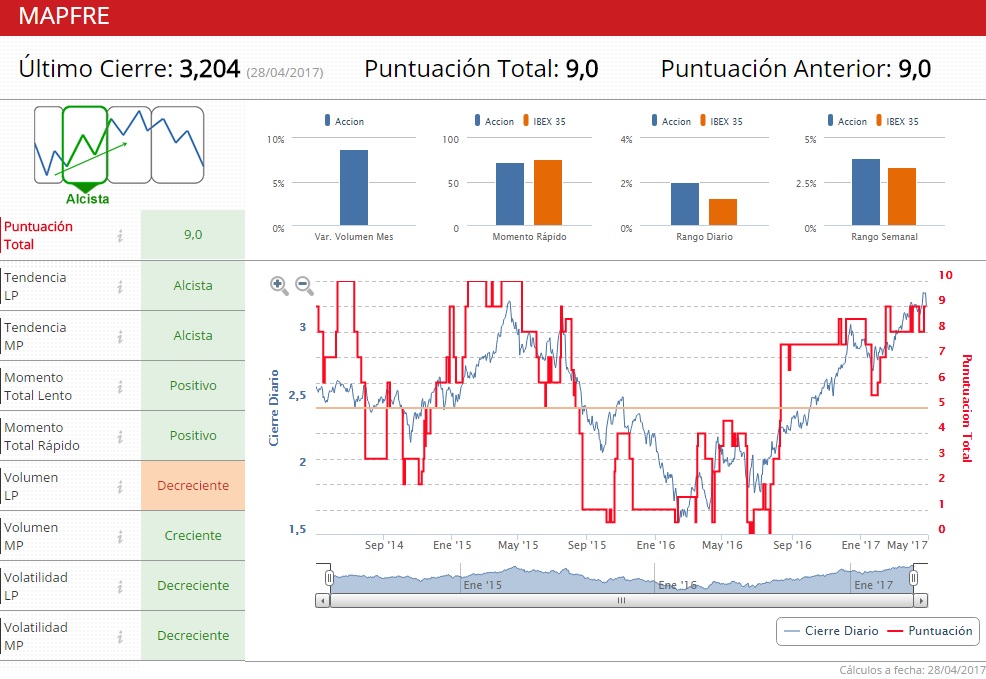Open info icon for Puntuación Total row
Screen dimensions: 986x679
tap(119, 236)
